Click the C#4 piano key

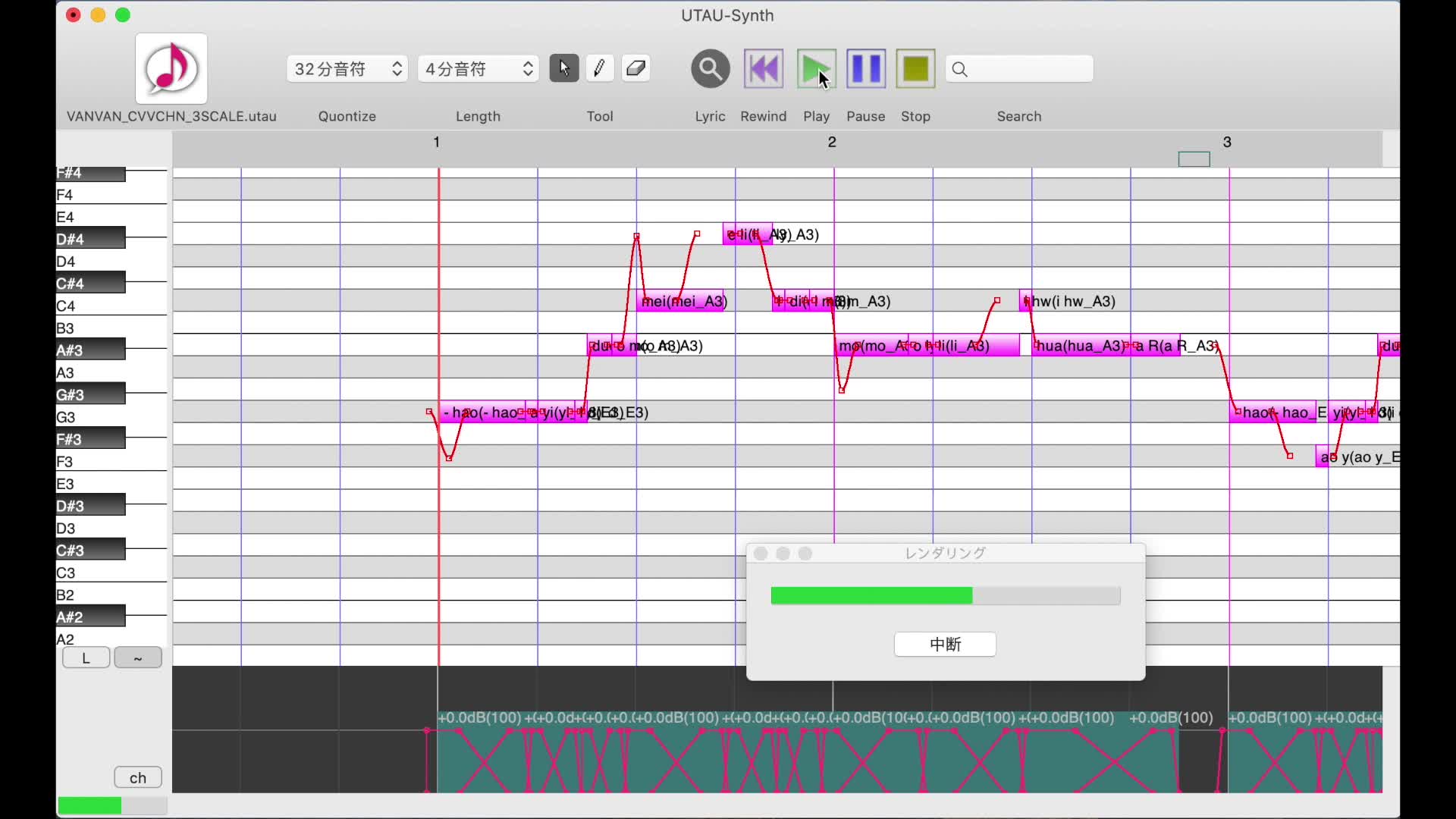(90, 284)
